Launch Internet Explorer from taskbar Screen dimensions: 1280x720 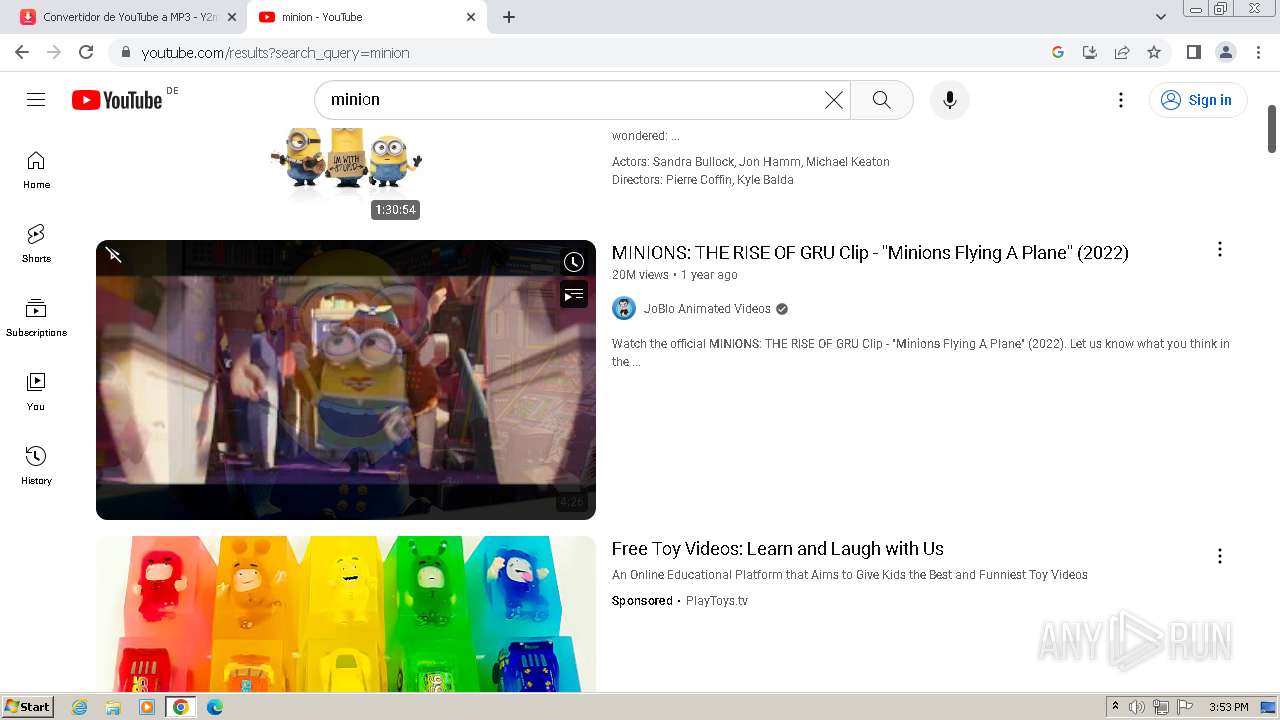coord(80,707)
